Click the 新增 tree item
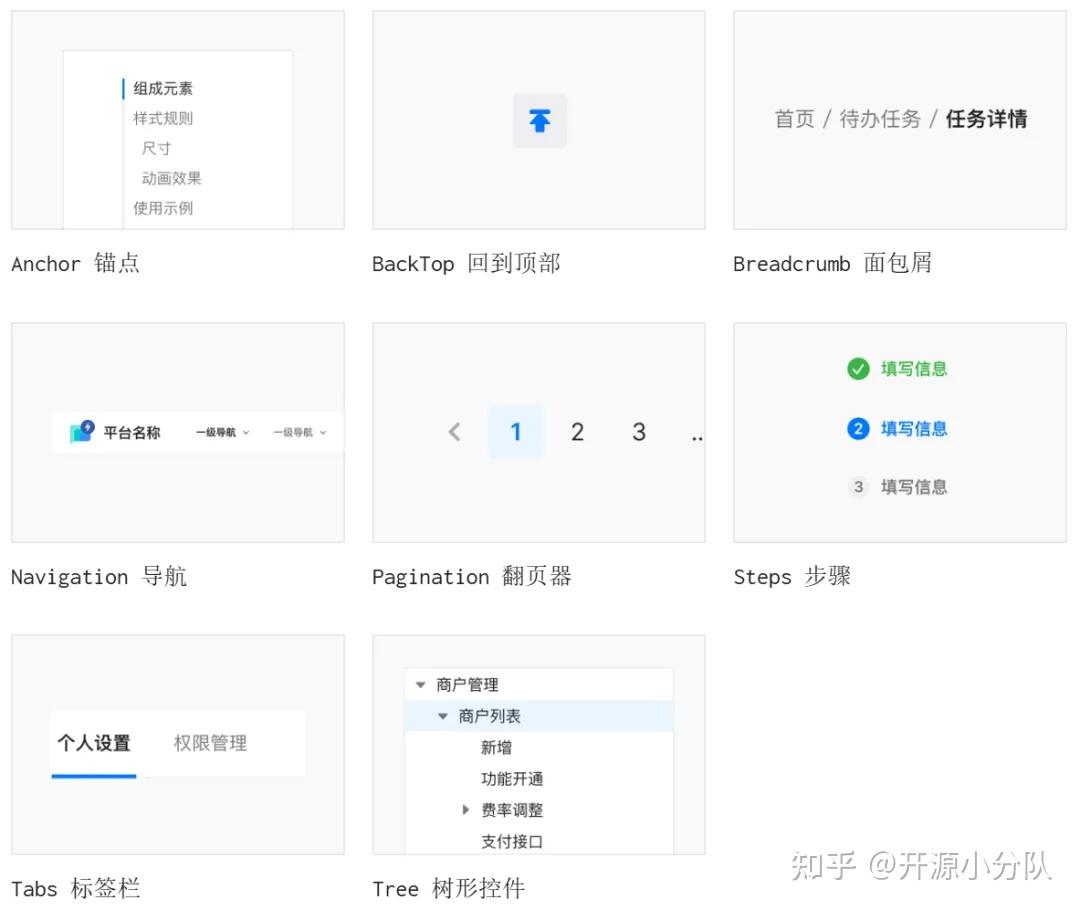1080x910 pixels. click(x=497, y=747)
